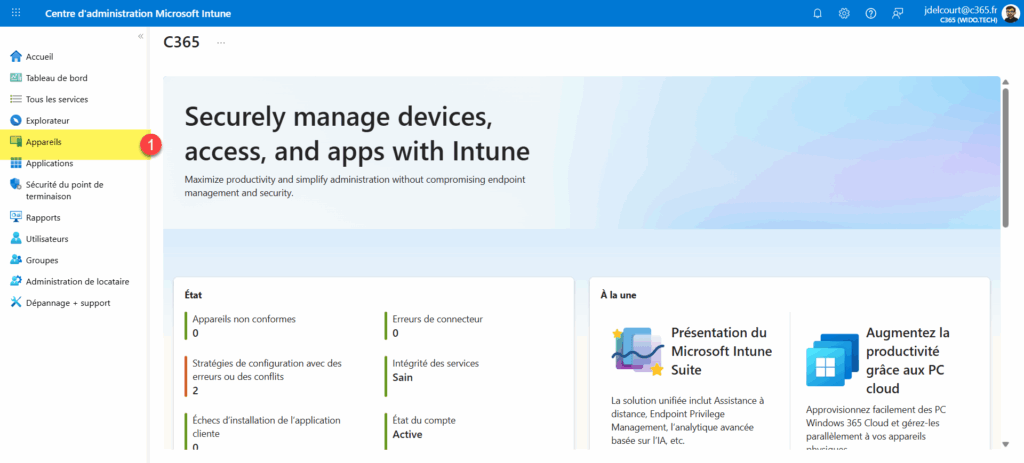The height and width of the screenshot is (463, 1024).
Task: Click the État card heading
Action: point(193,295)
